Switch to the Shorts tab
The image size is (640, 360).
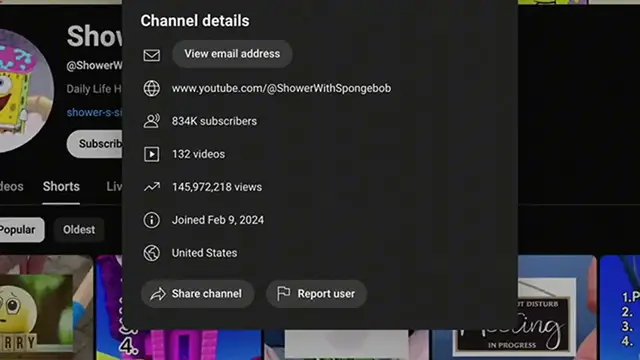[61, 187]
